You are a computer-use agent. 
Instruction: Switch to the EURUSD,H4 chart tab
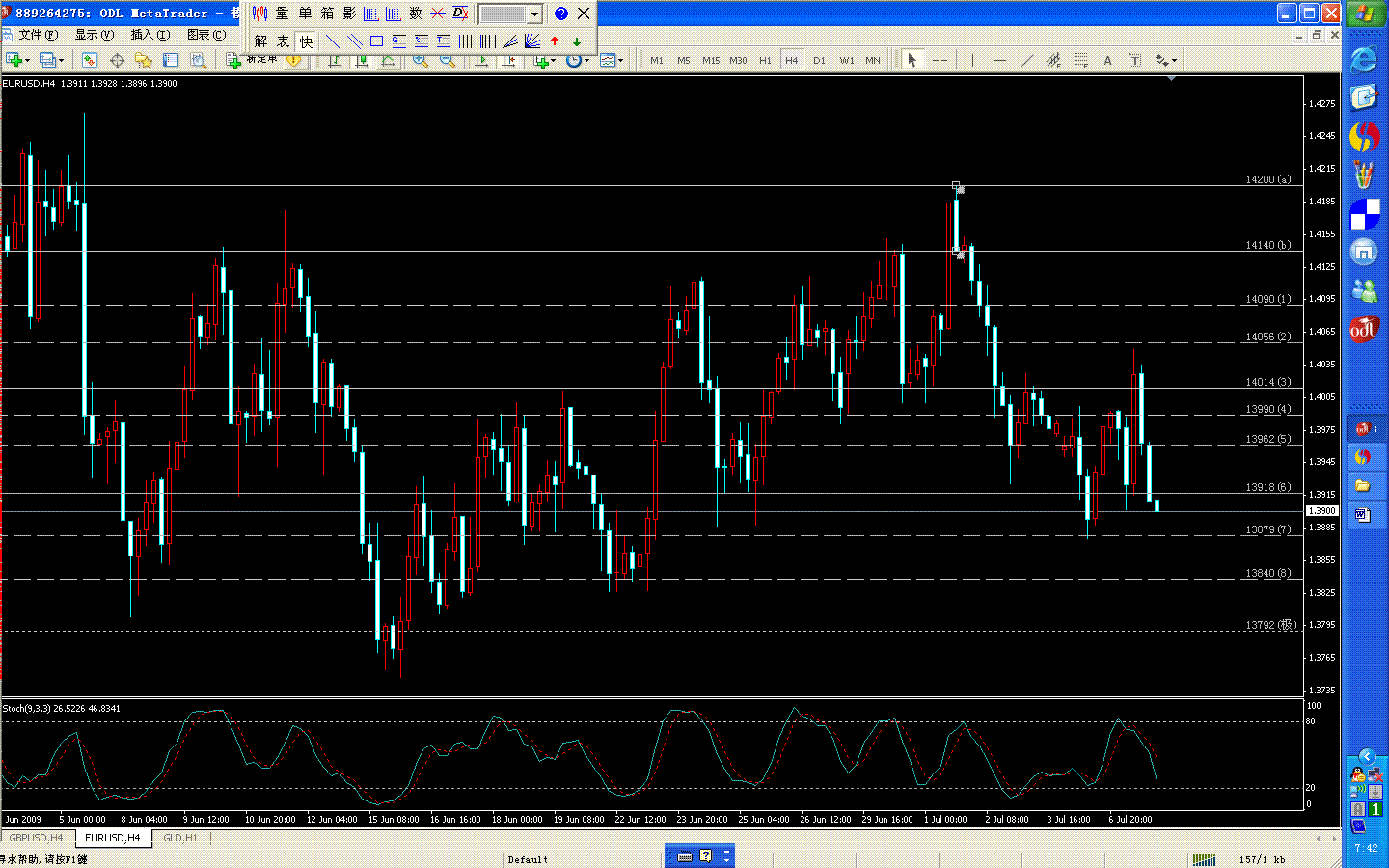click(112, 838)
